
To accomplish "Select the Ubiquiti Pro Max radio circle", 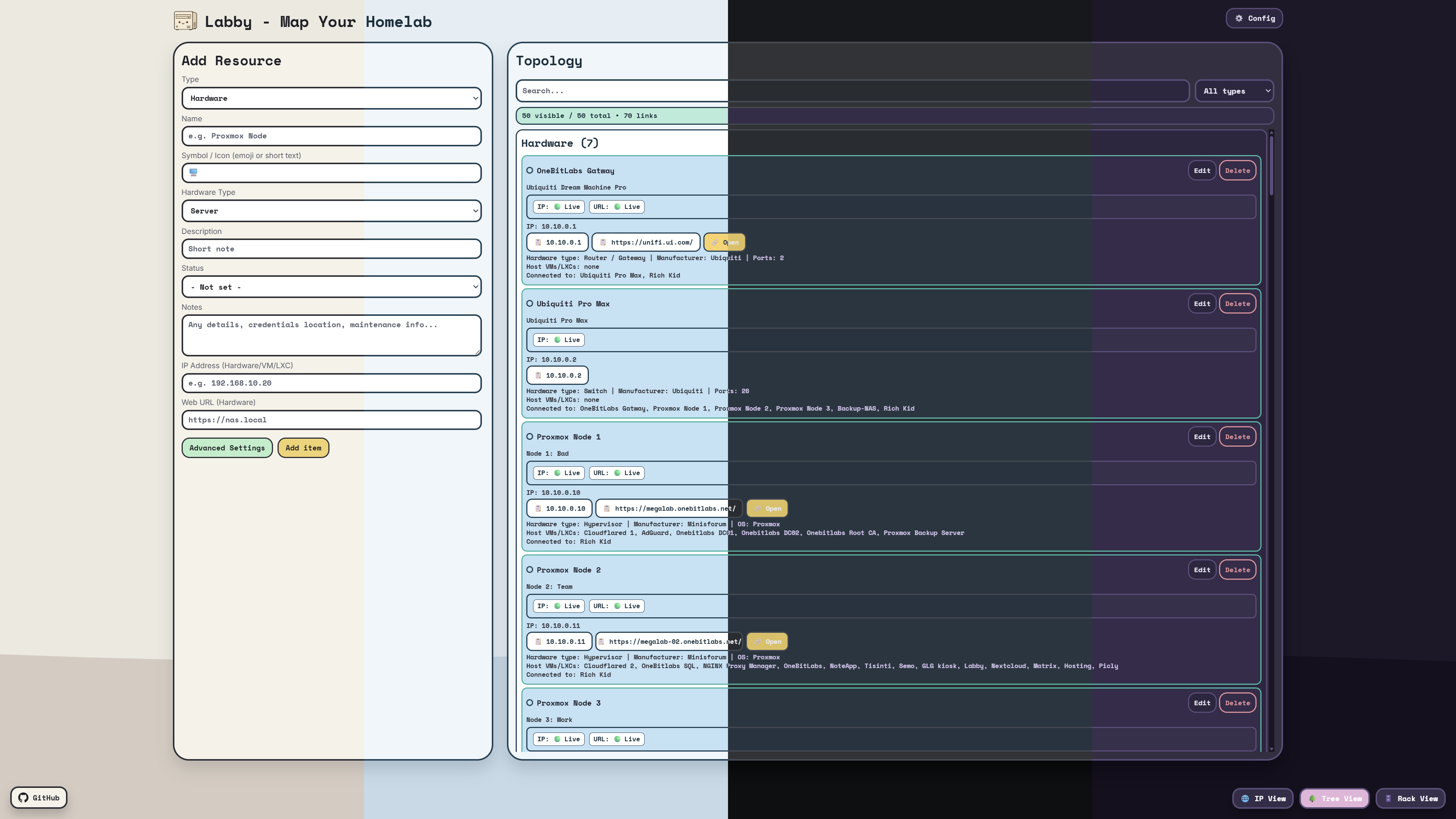I will 530,303.
